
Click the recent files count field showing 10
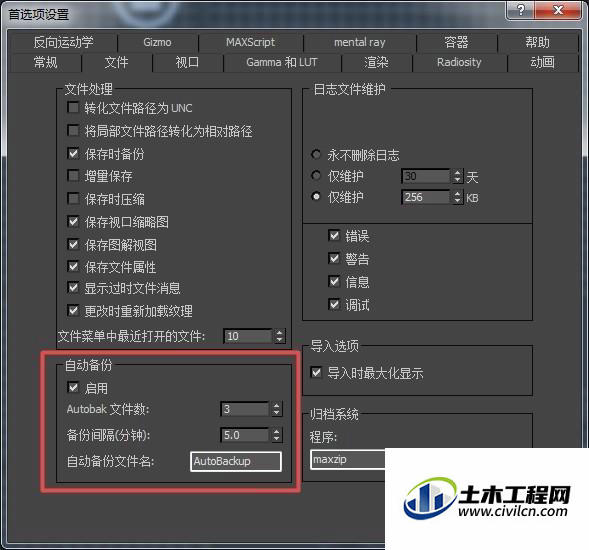click(248, 336)
